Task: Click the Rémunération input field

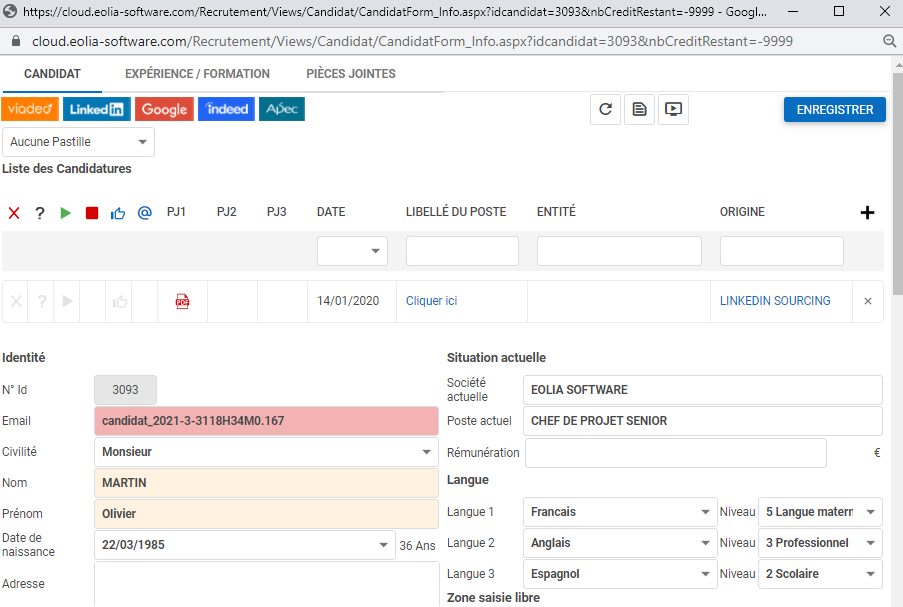Action: click(x=675, y=453)
